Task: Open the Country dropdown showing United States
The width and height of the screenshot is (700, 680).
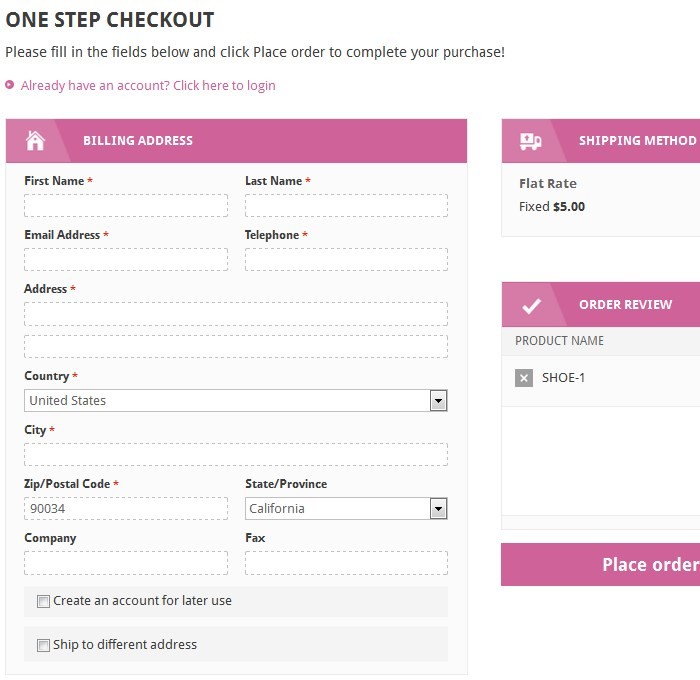Action: (236, 401)
